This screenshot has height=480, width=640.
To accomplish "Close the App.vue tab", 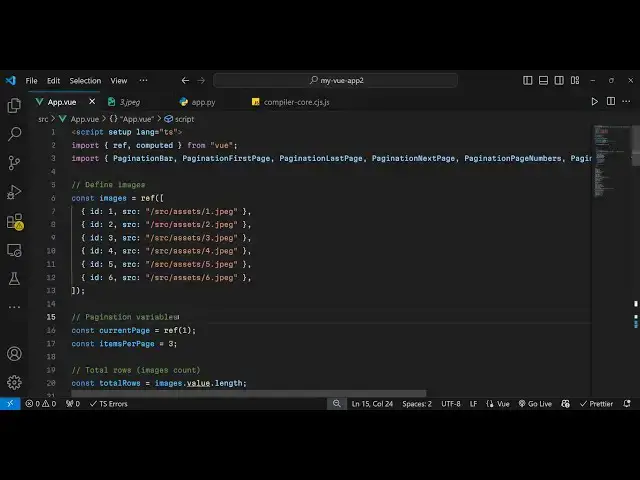I will [x=92, y=102].
